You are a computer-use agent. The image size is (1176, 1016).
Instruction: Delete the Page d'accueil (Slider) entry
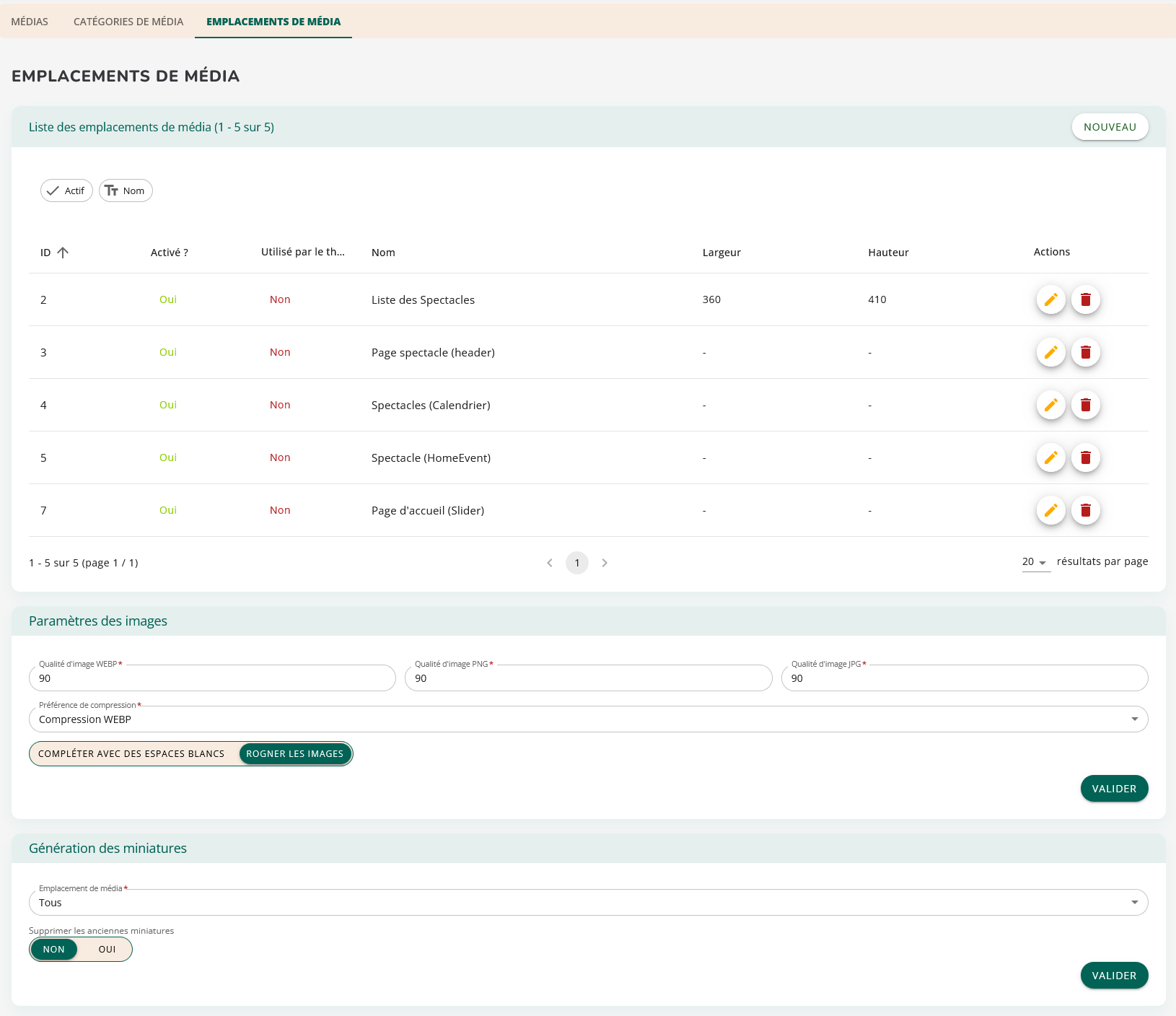[1085, 510]
